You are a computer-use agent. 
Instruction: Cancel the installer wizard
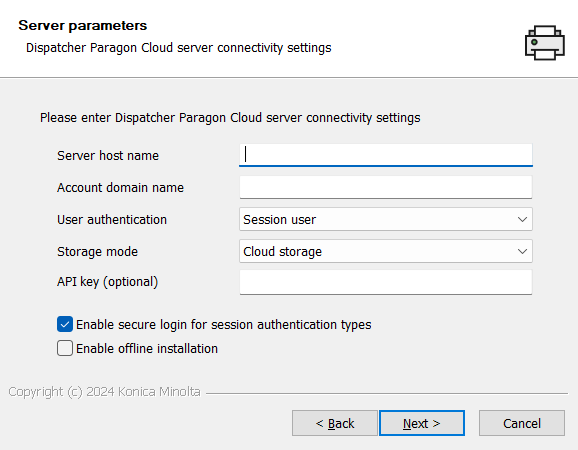(x=522, y=423)
